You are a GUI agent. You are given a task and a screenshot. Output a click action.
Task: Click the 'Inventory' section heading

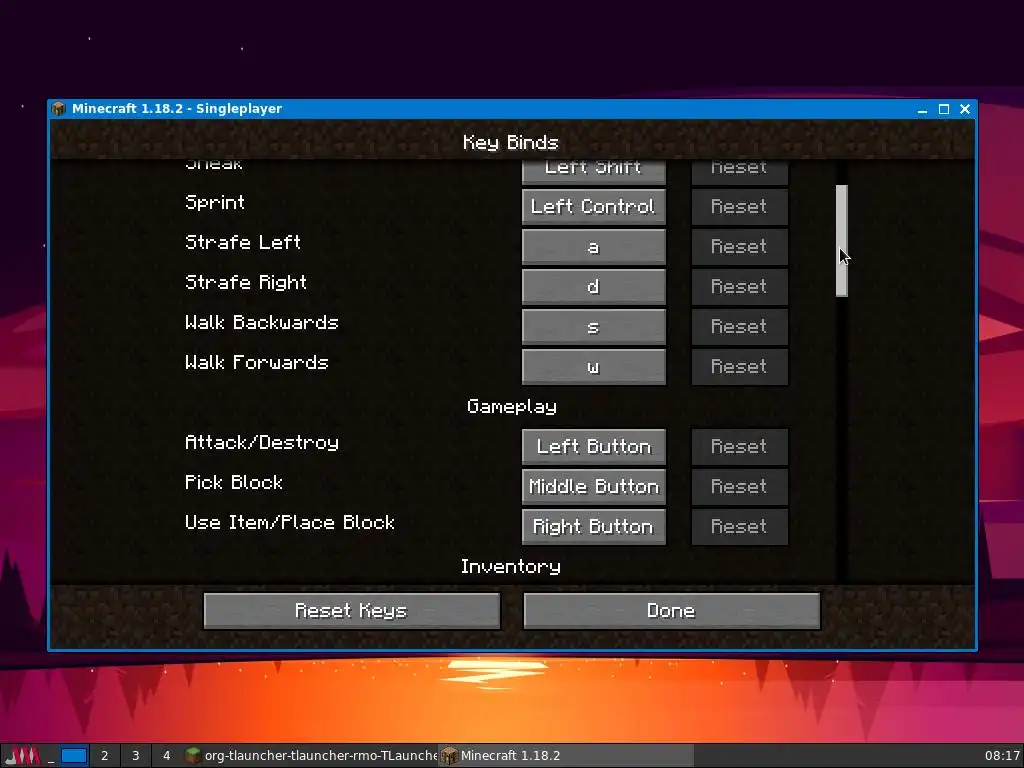(511, 567)
